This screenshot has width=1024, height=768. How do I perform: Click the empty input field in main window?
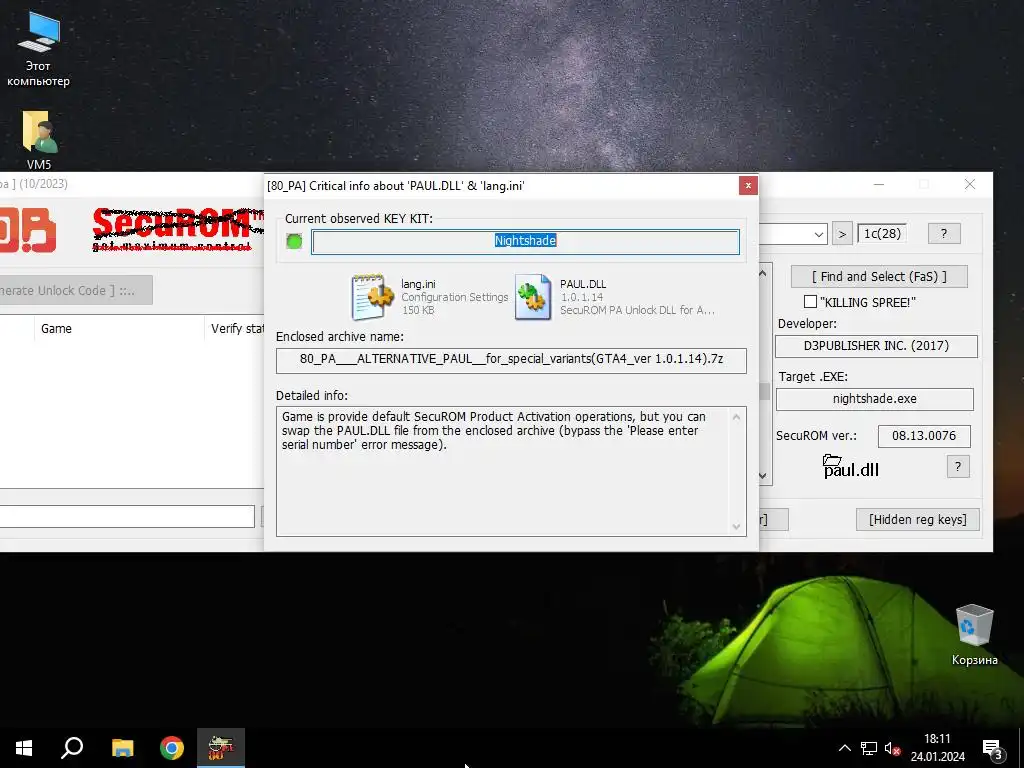[127, 517]
